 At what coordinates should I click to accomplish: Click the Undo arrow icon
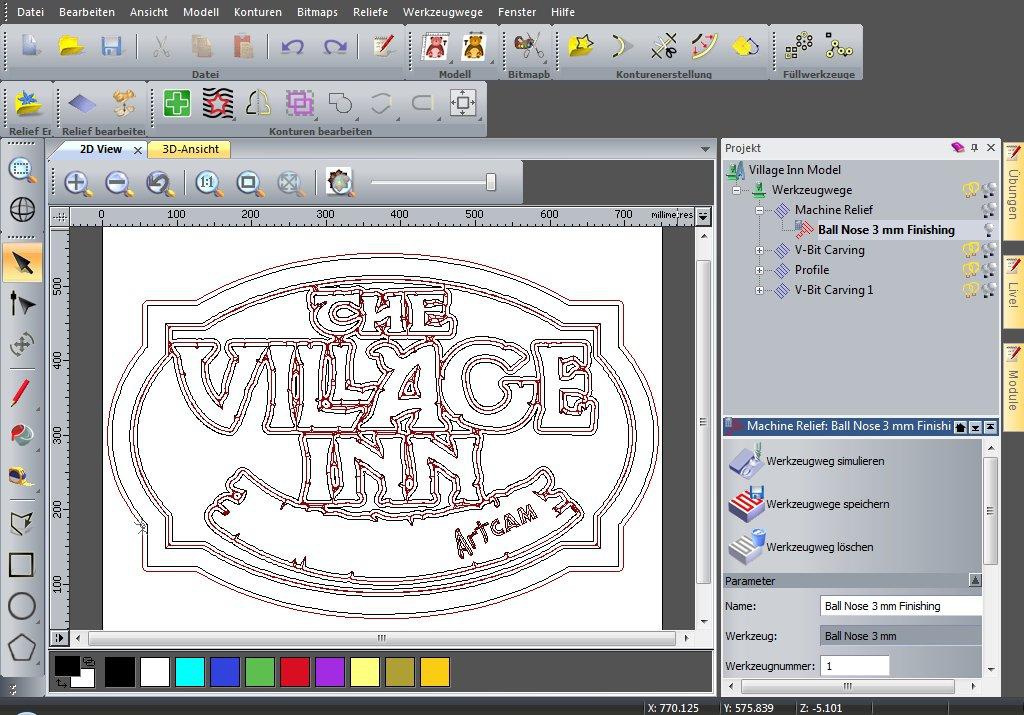point(292,46)
